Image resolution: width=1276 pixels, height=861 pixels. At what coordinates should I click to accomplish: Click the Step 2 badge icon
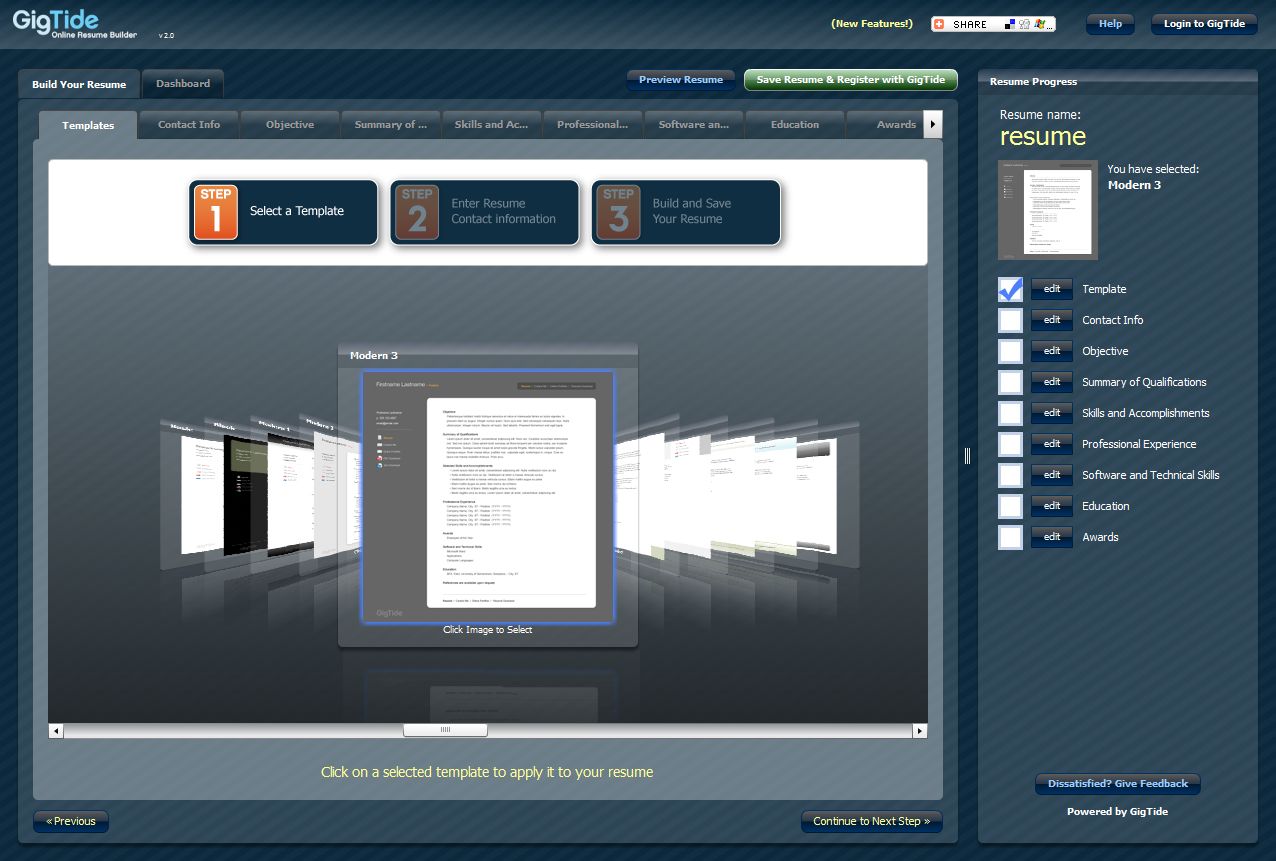pyautogui.click(x=417, y=212)
